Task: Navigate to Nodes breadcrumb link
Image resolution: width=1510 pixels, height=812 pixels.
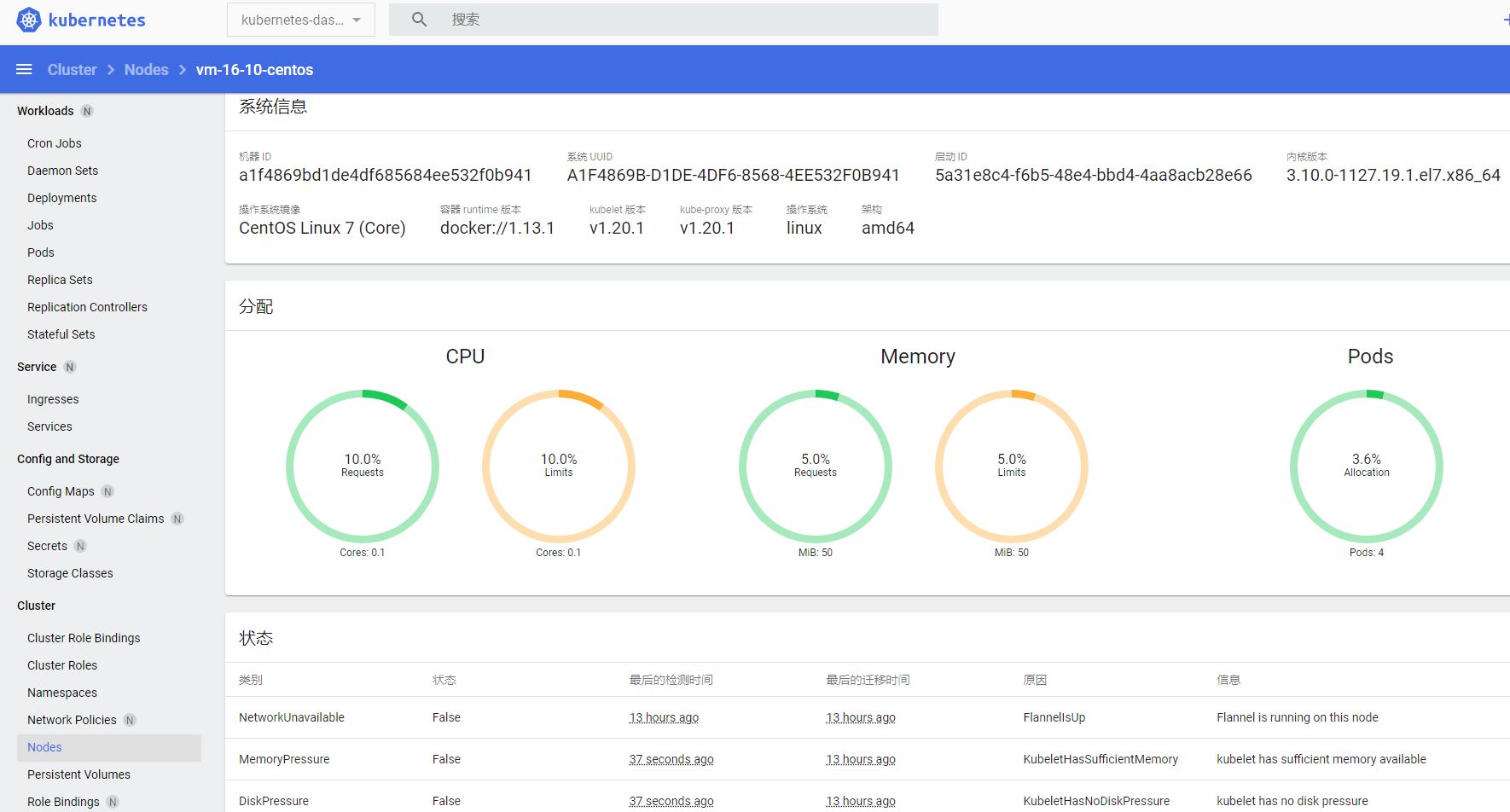Action: 146,70
